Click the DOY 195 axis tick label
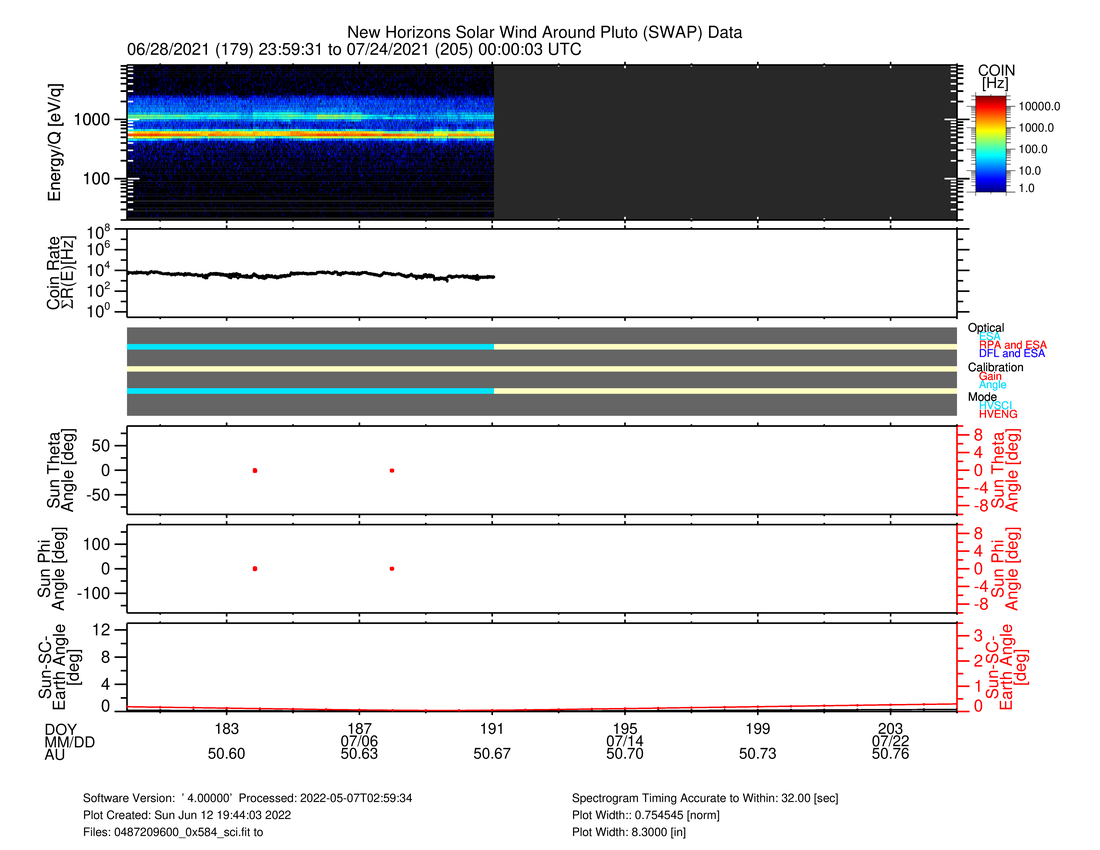 pos(625,728)
